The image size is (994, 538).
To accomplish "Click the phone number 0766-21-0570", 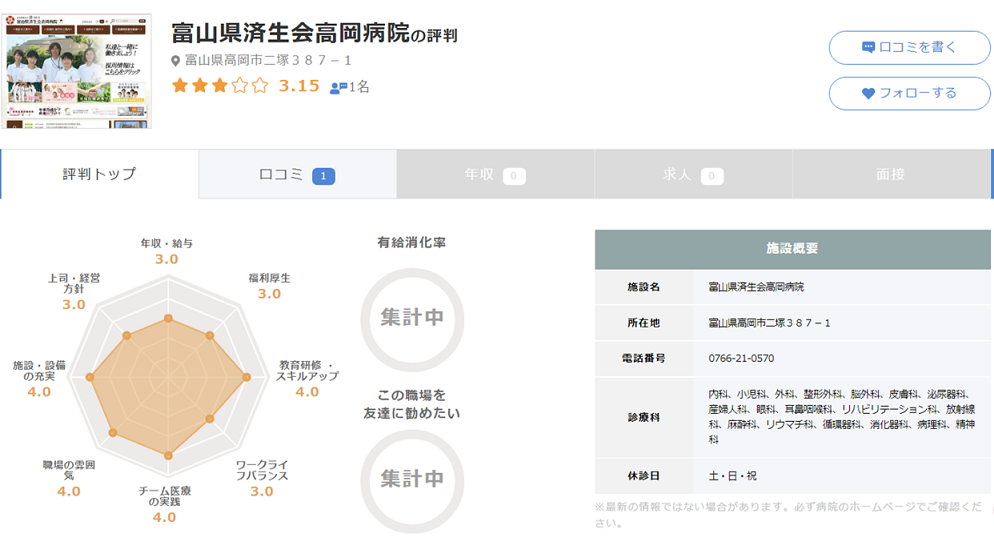I will click(x=741, y=358).
